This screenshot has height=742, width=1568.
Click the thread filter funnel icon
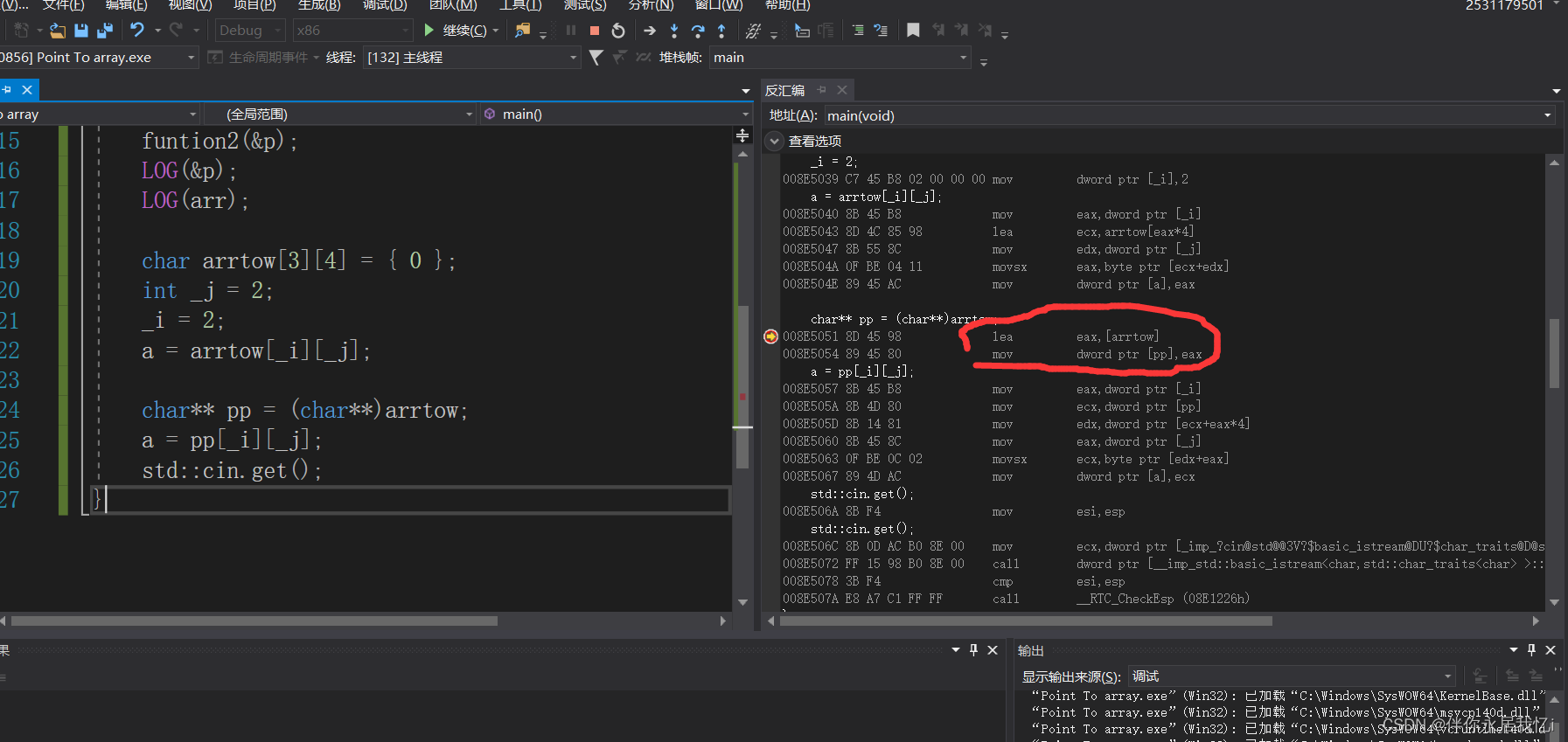596,58
